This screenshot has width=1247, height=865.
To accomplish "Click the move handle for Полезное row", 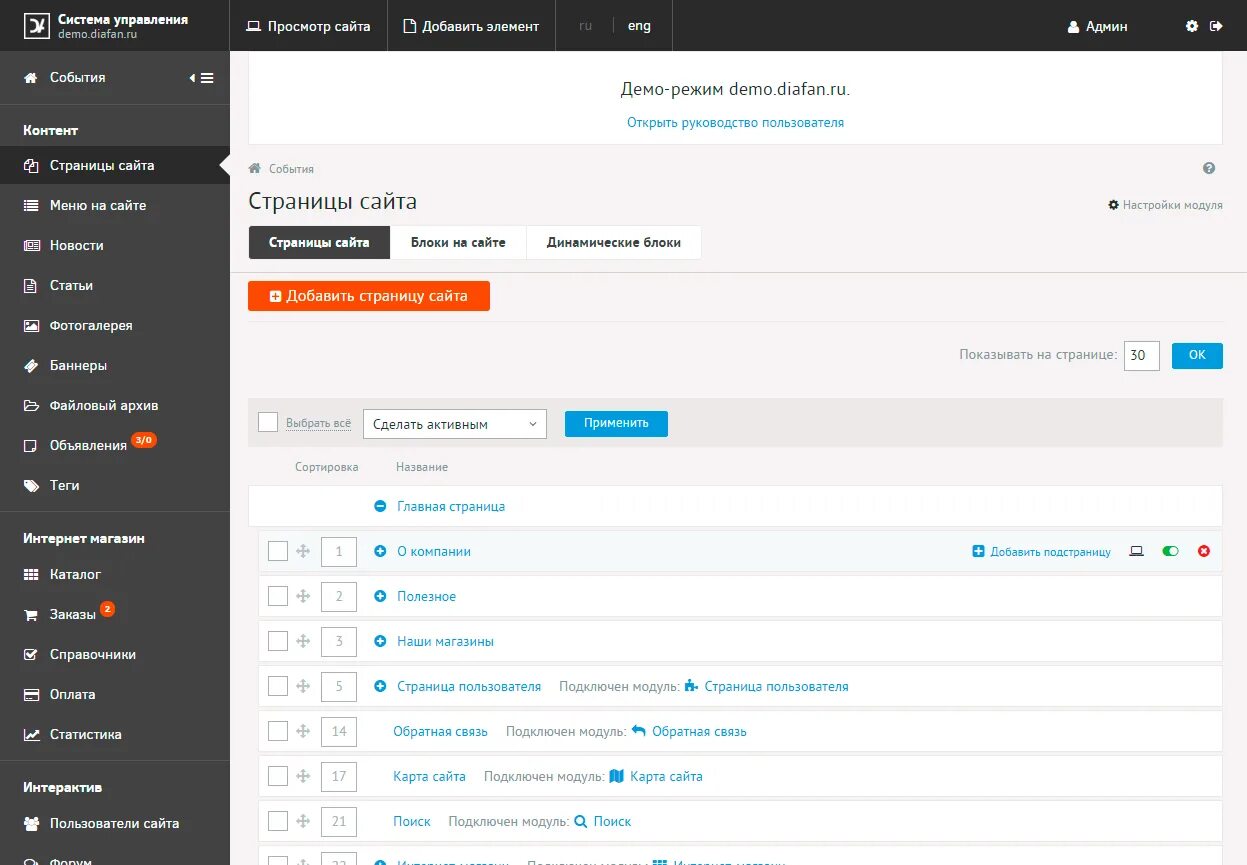I will pos(303,596).
